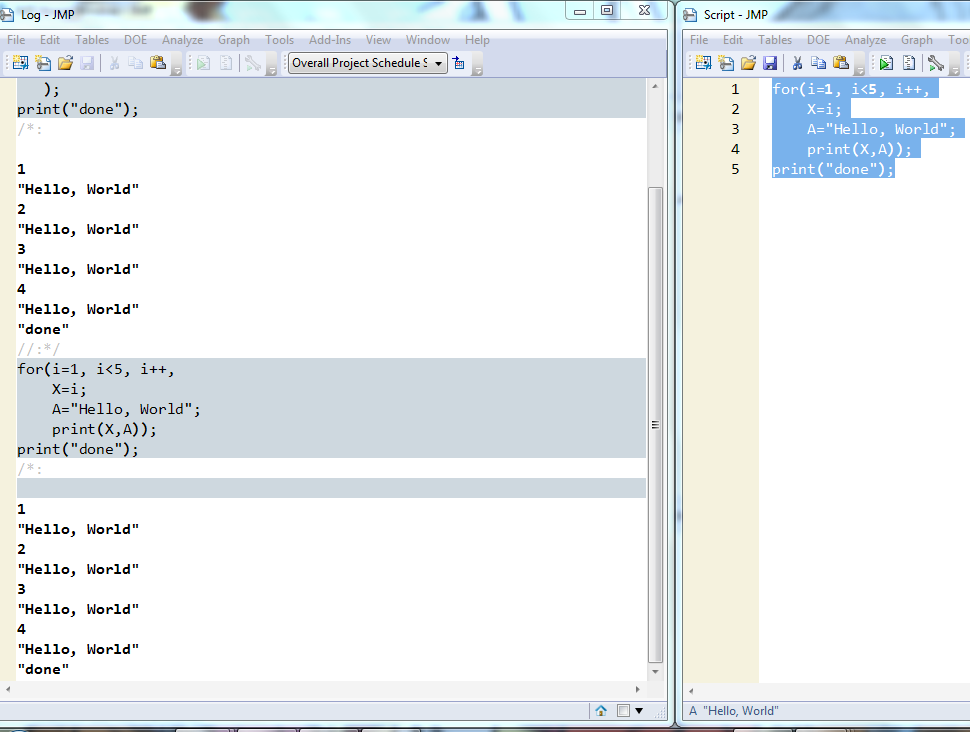Click Paste clipboard icon in Log window toolbar
Screen dimensions: 970x732
click(x=158, y=62)
